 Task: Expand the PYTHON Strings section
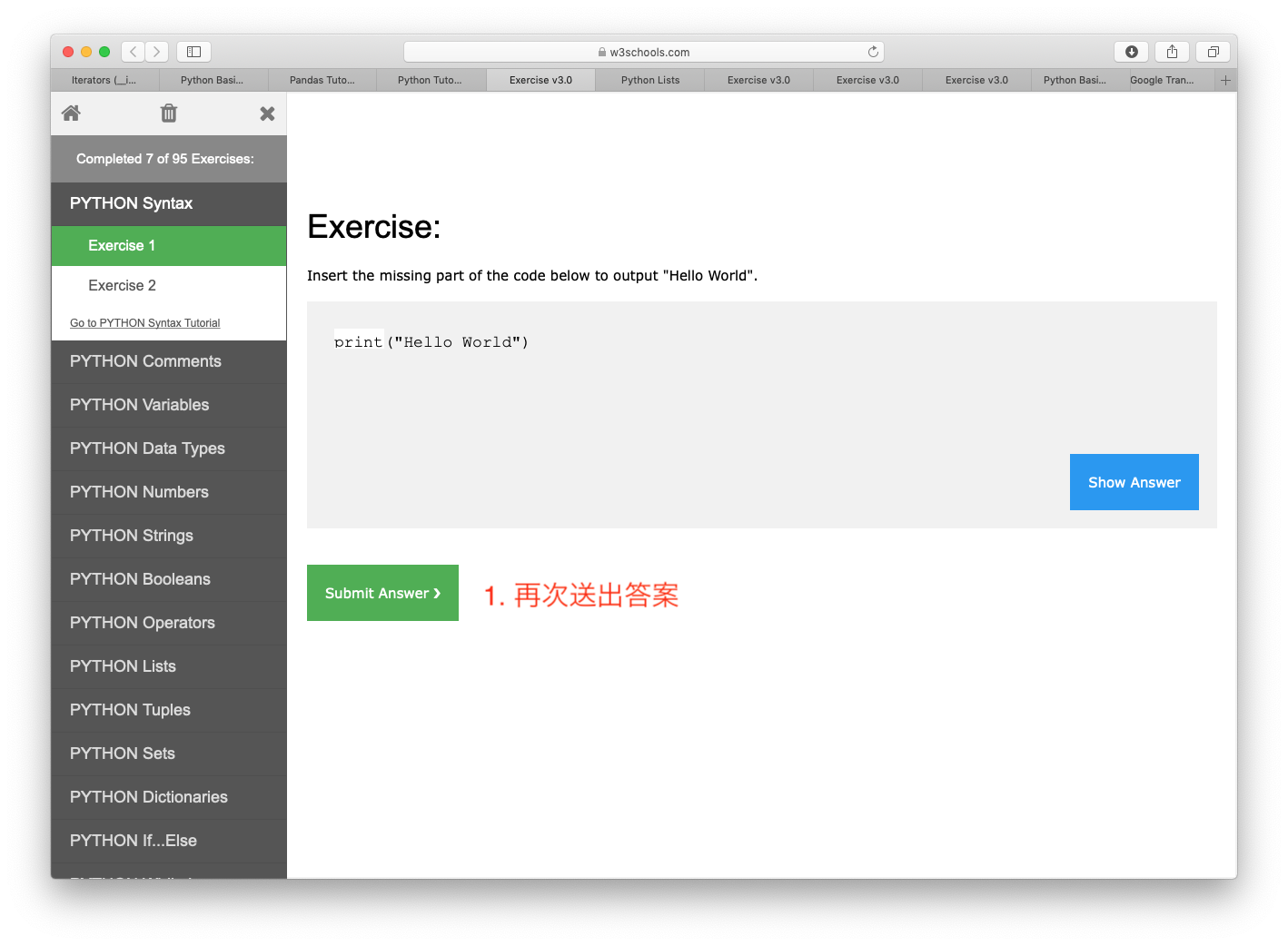132,536
